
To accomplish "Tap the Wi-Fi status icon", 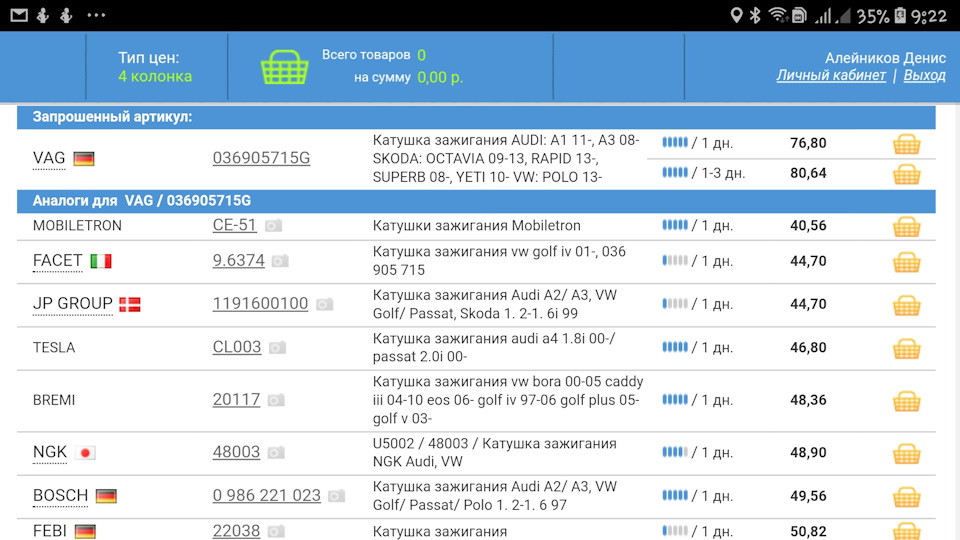I will pyautogui.click(x=778, y=15).
